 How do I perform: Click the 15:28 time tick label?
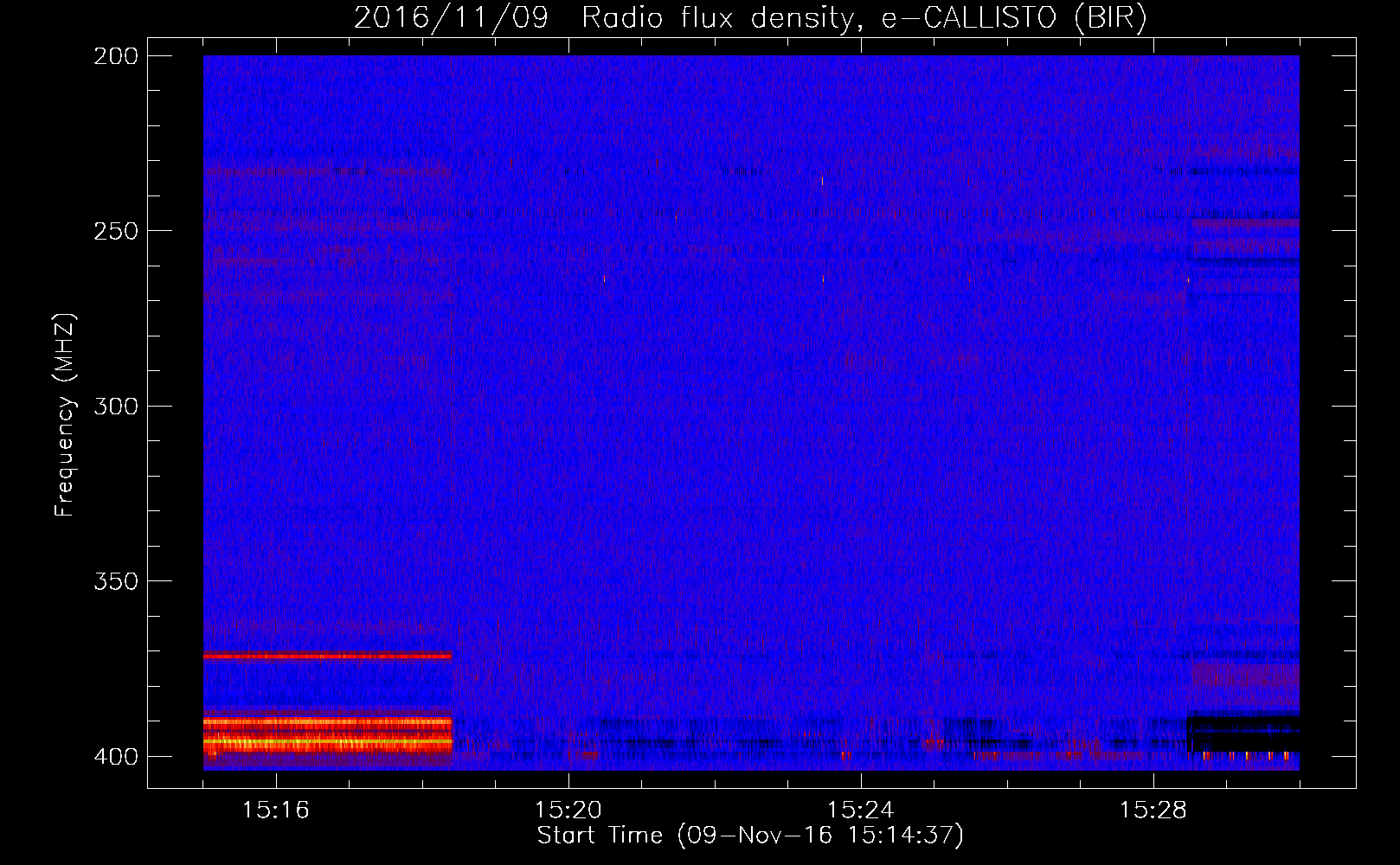pyautogui.click(x=1153, y=811)
